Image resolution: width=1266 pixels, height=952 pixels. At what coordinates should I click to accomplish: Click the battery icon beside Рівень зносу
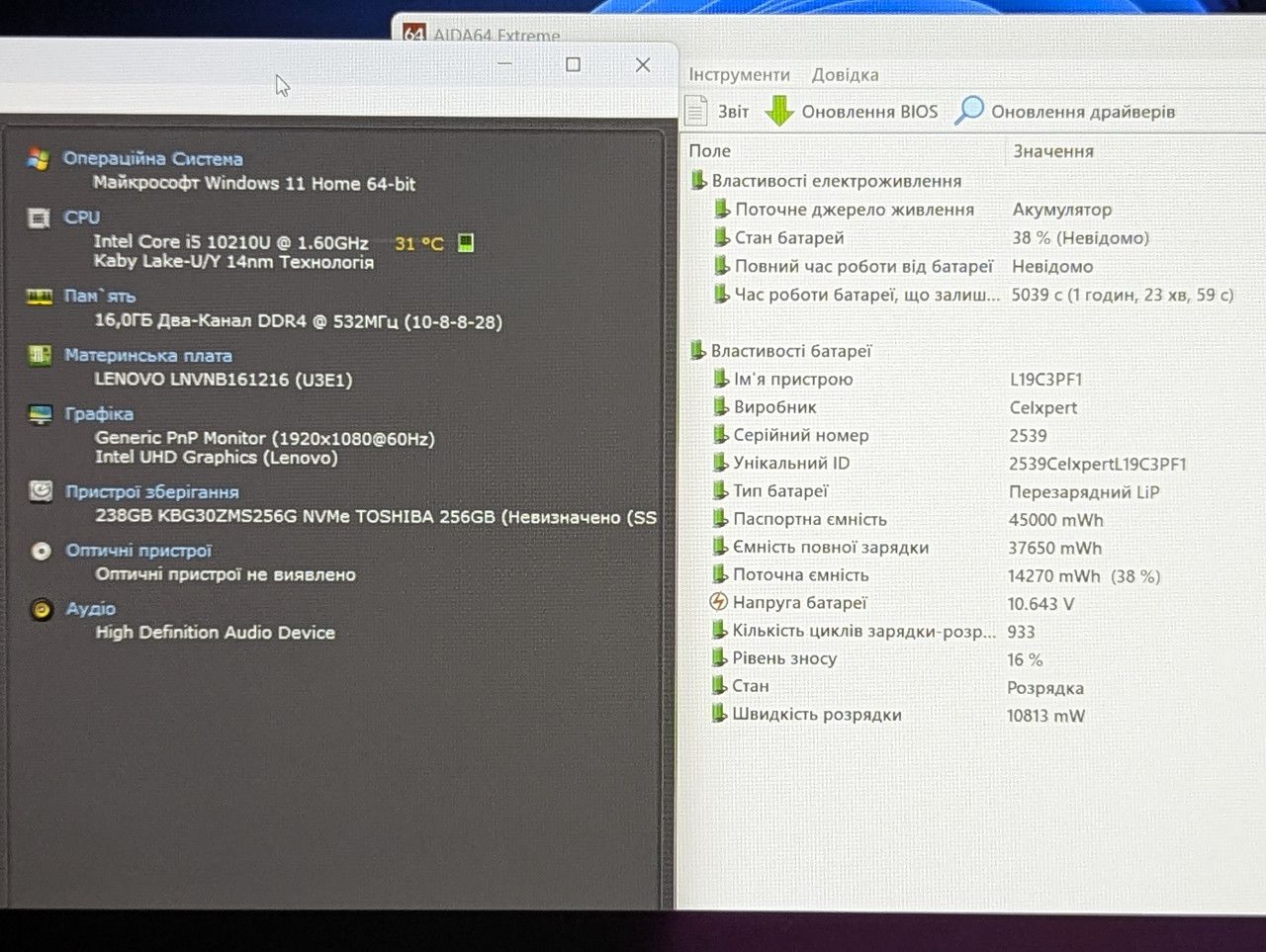pos(720,658)
